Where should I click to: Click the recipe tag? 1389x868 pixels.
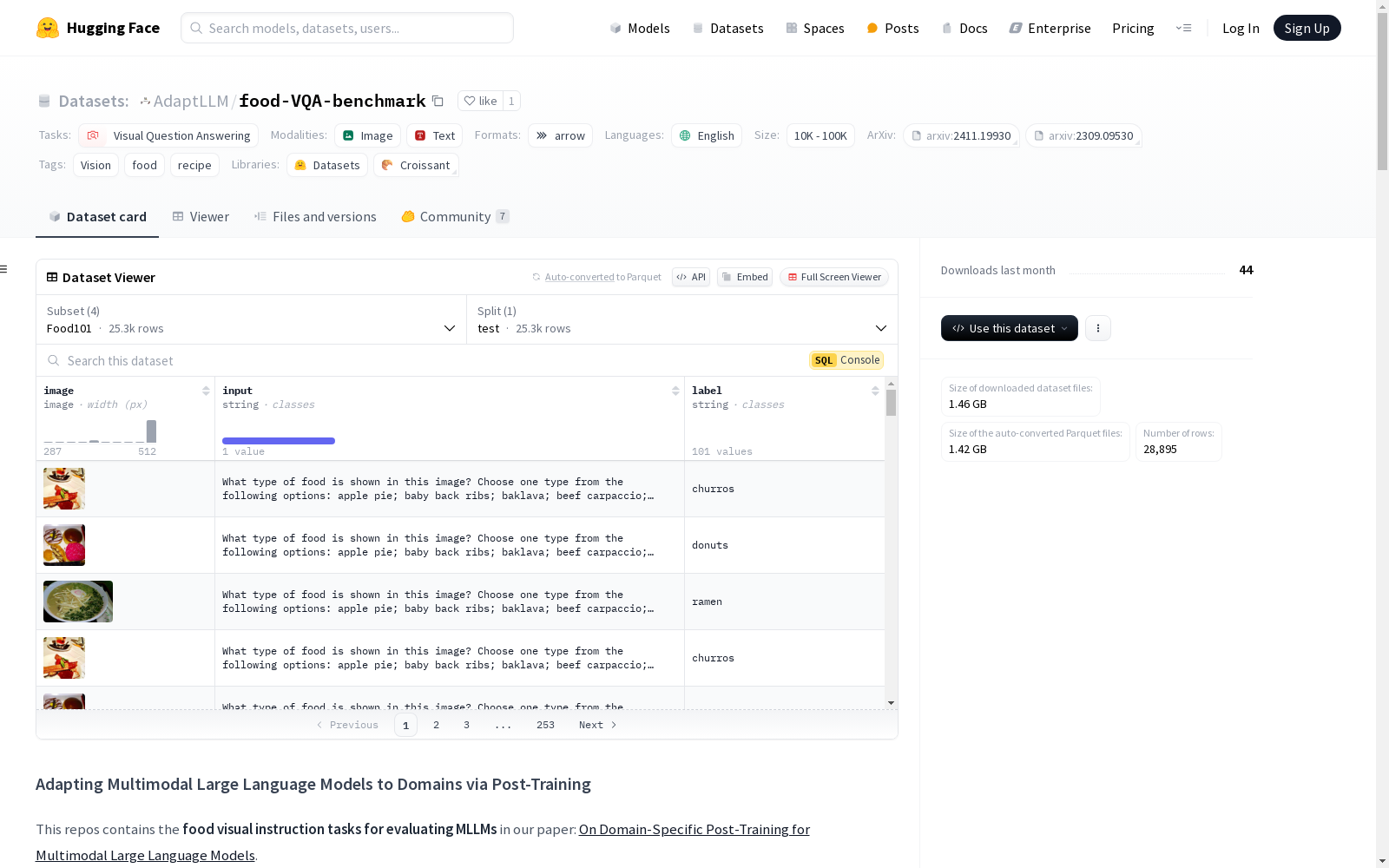click(x=194, y=165)
